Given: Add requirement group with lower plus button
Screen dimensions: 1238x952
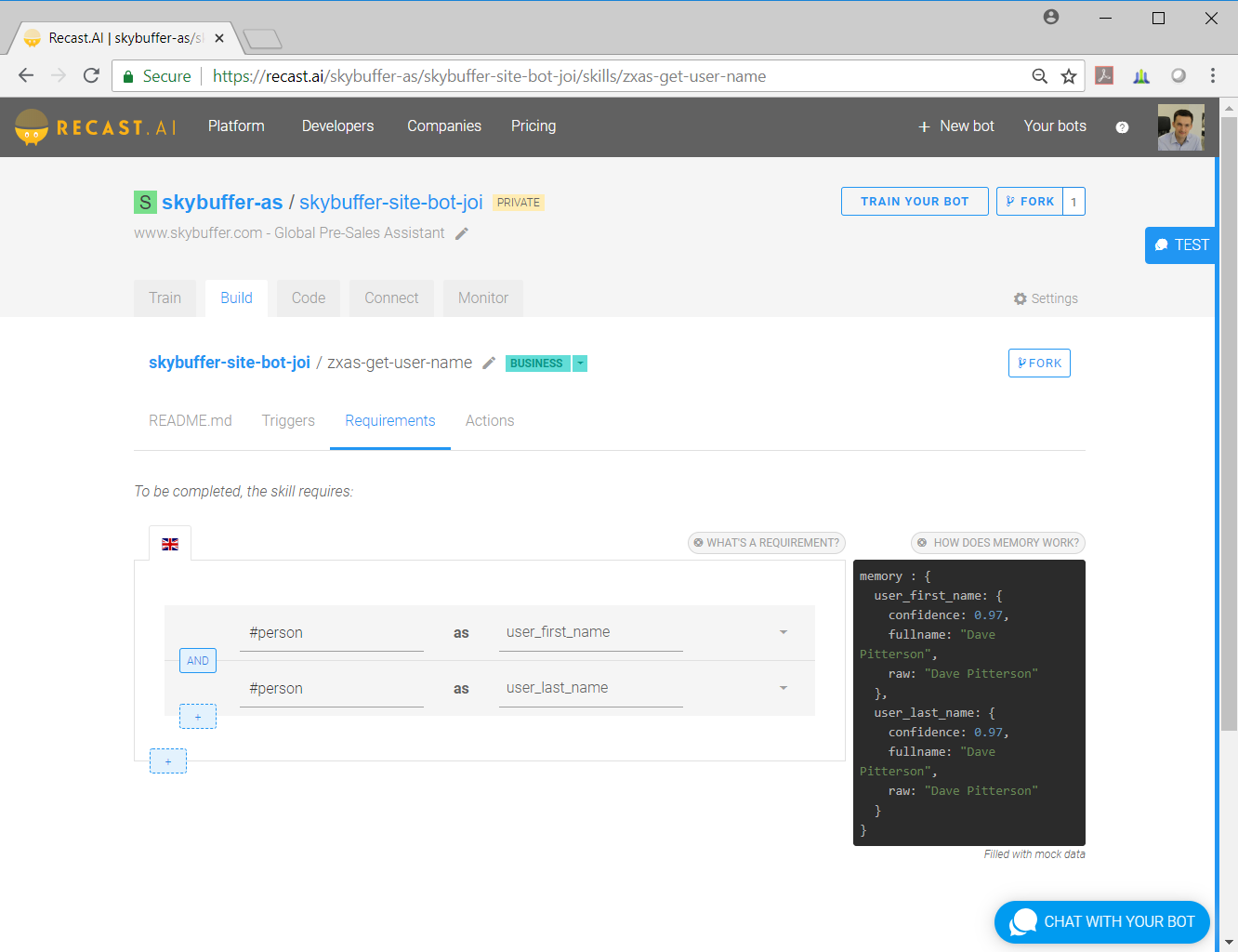Looking at the screenshot, I should click(168, 761).
